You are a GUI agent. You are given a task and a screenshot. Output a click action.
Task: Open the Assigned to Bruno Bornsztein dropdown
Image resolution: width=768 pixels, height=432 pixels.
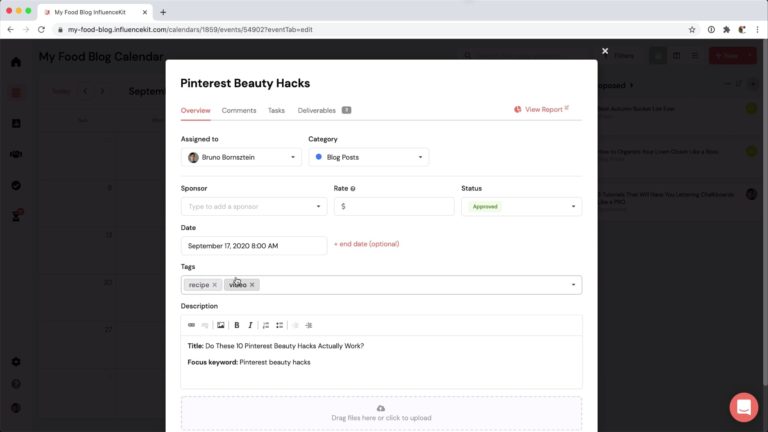(x=241, y=157)
